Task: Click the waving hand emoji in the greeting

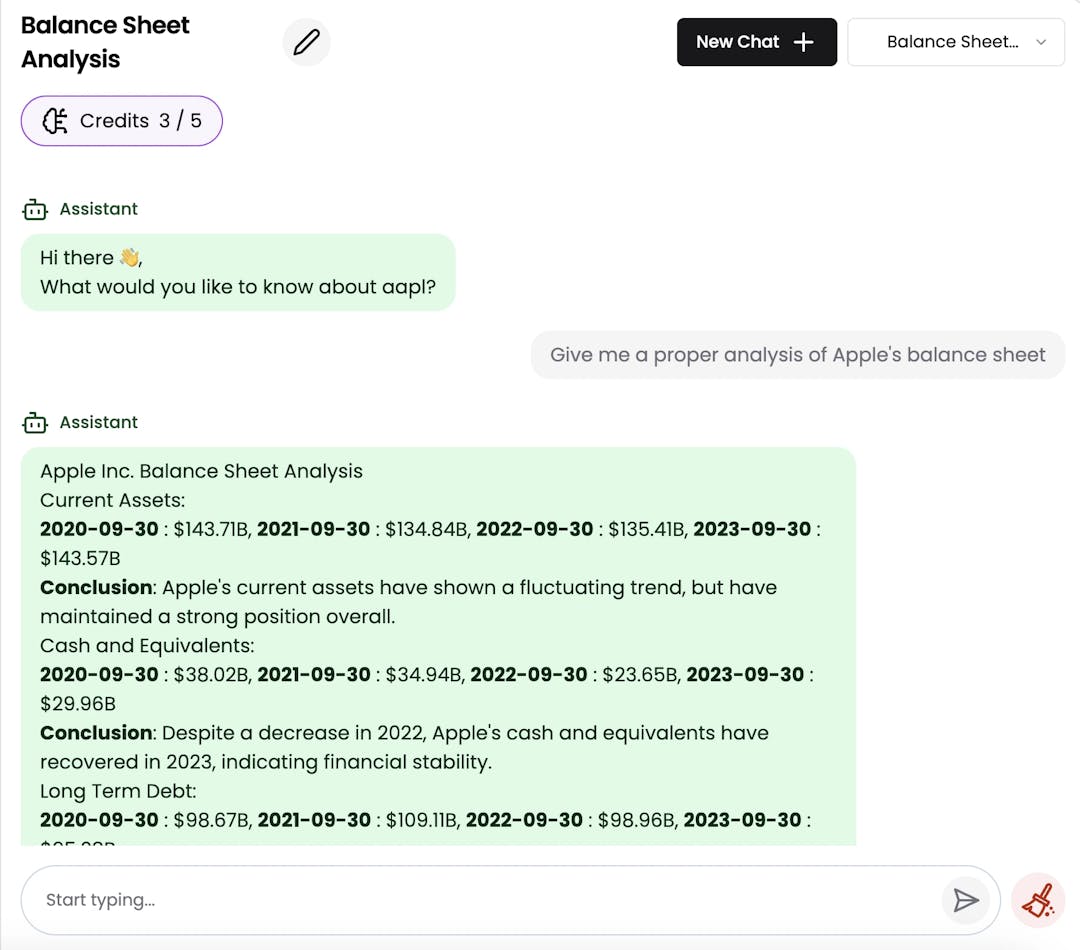Action: [129, 257]
